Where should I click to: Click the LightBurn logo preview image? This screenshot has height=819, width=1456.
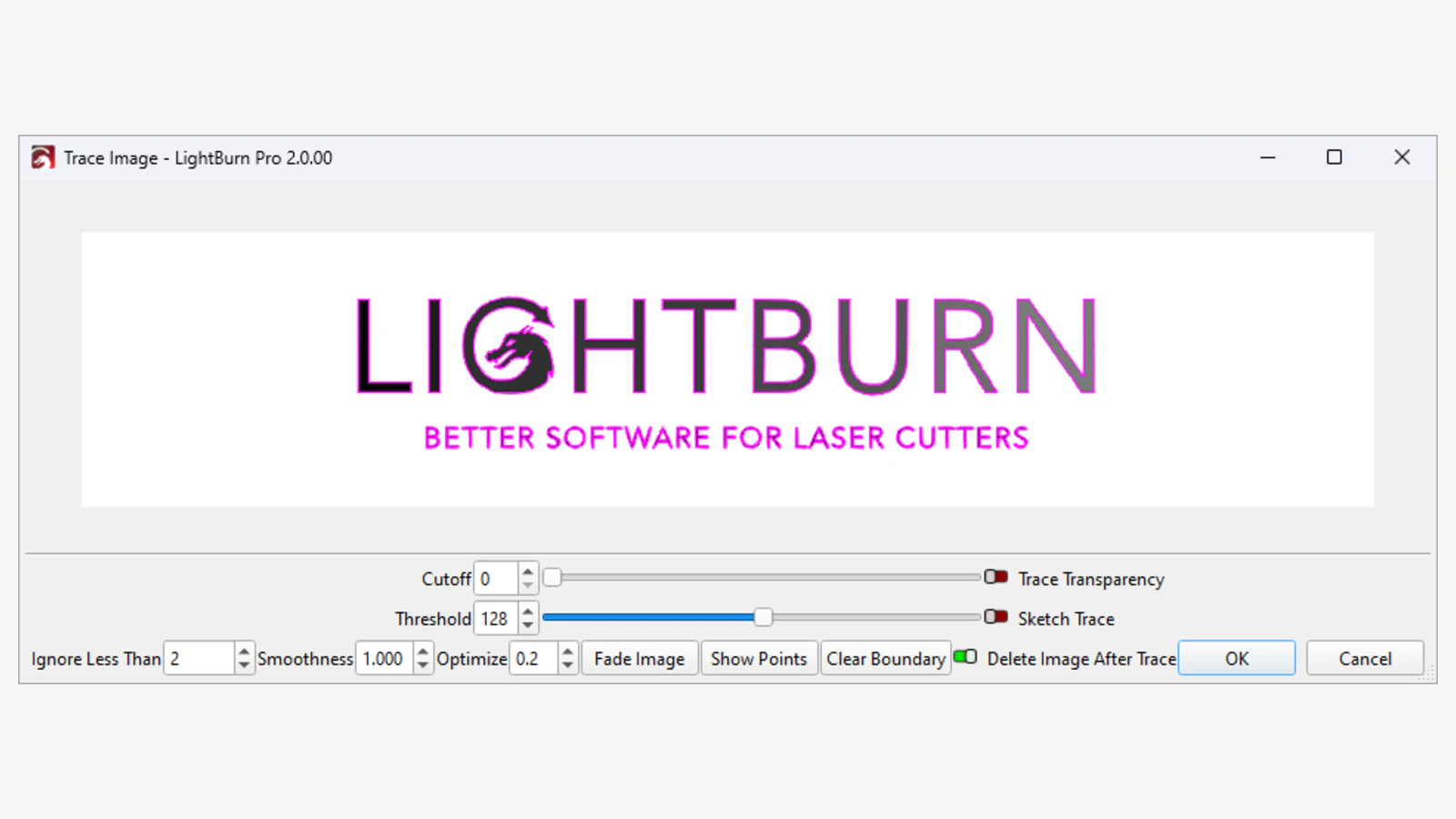click(728, 369)
